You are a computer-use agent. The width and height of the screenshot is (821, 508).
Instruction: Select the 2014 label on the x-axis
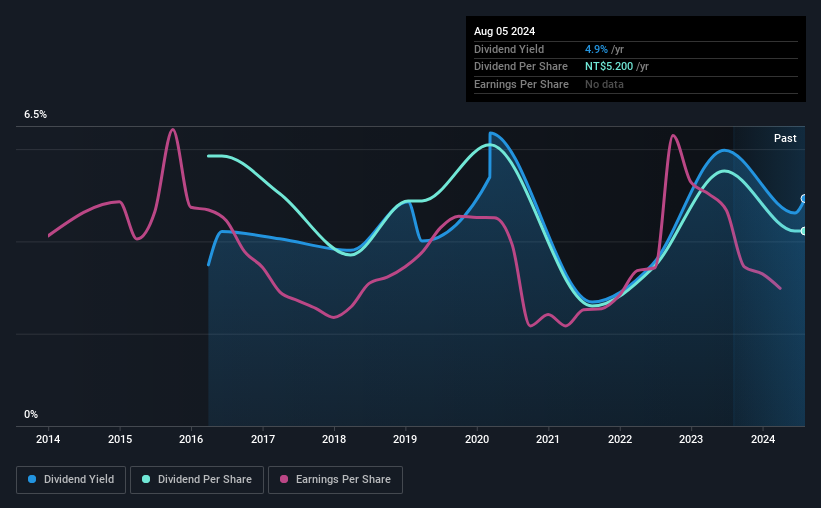coord(48,439)
